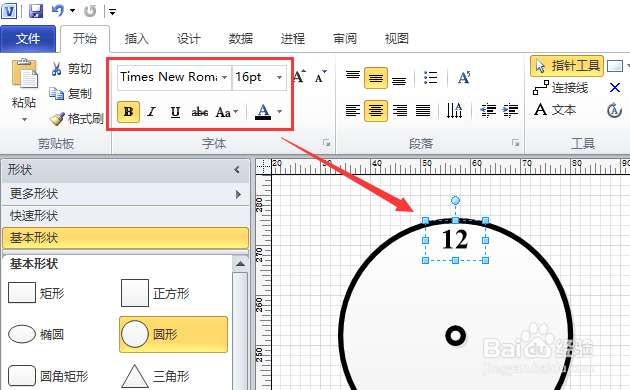This screenshot has width=630, height=390.
Task: Click the Save icon in quick access toolbar
Action: pyautogui.click(x=36, y=11)
